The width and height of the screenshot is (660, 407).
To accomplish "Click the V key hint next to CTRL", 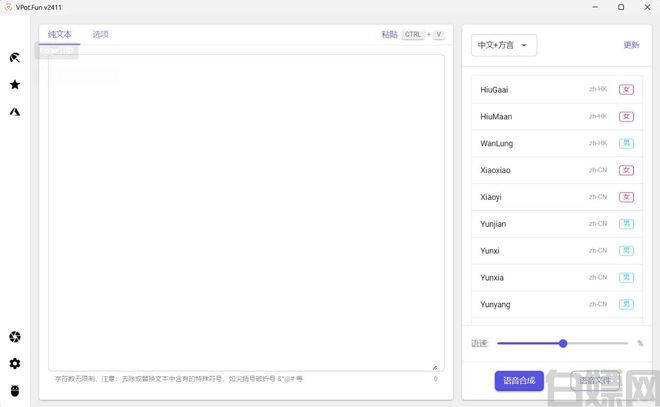I will (x=439, y=35).
